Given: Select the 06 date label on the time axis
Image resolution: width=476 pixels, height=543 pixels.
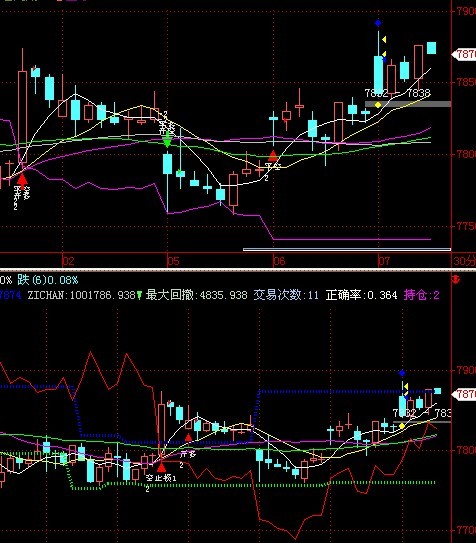Looking at the screenshot, I should pos(279,261).
